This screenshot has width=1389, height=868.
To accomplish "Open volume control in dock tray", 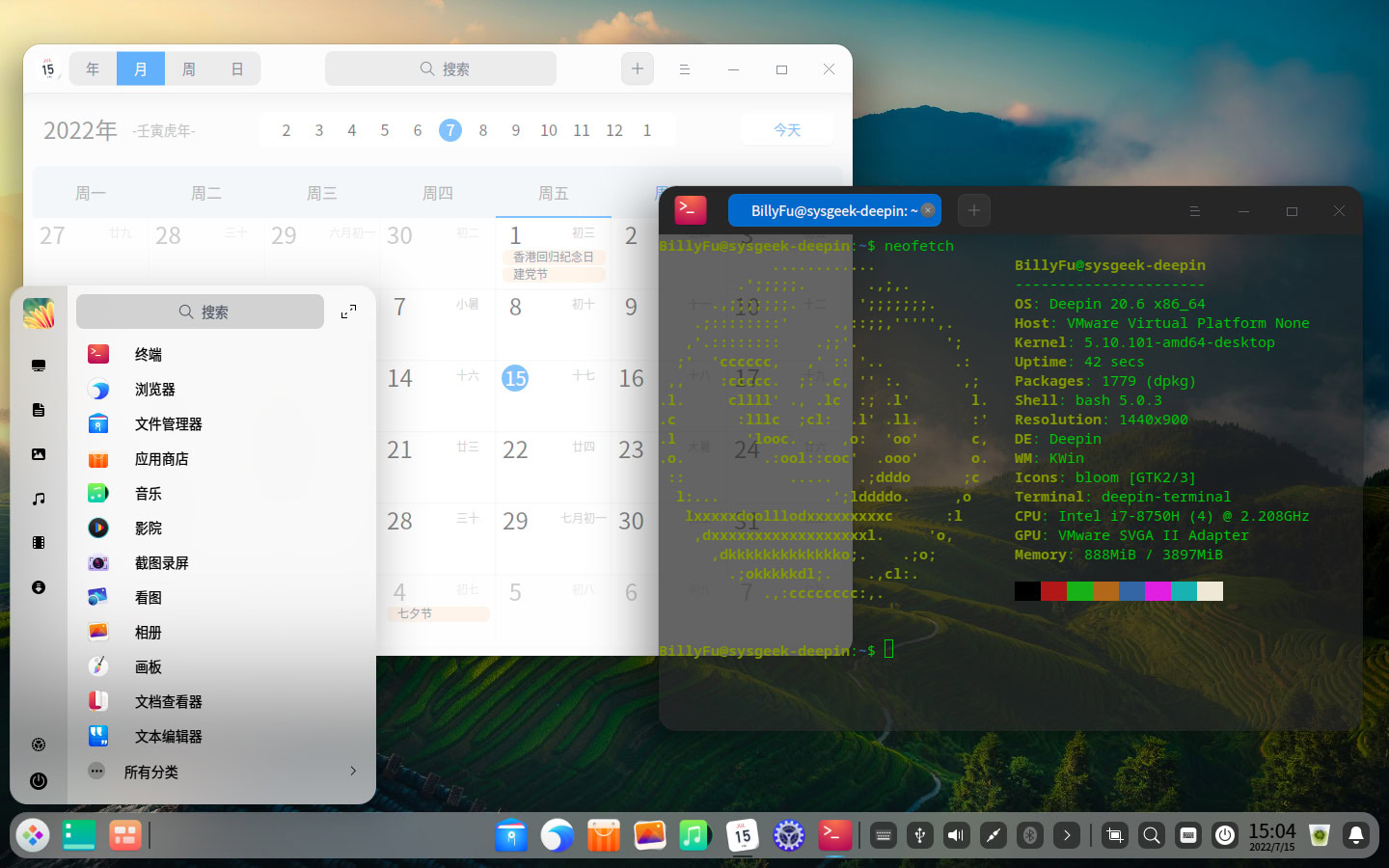I will point(957,835).
